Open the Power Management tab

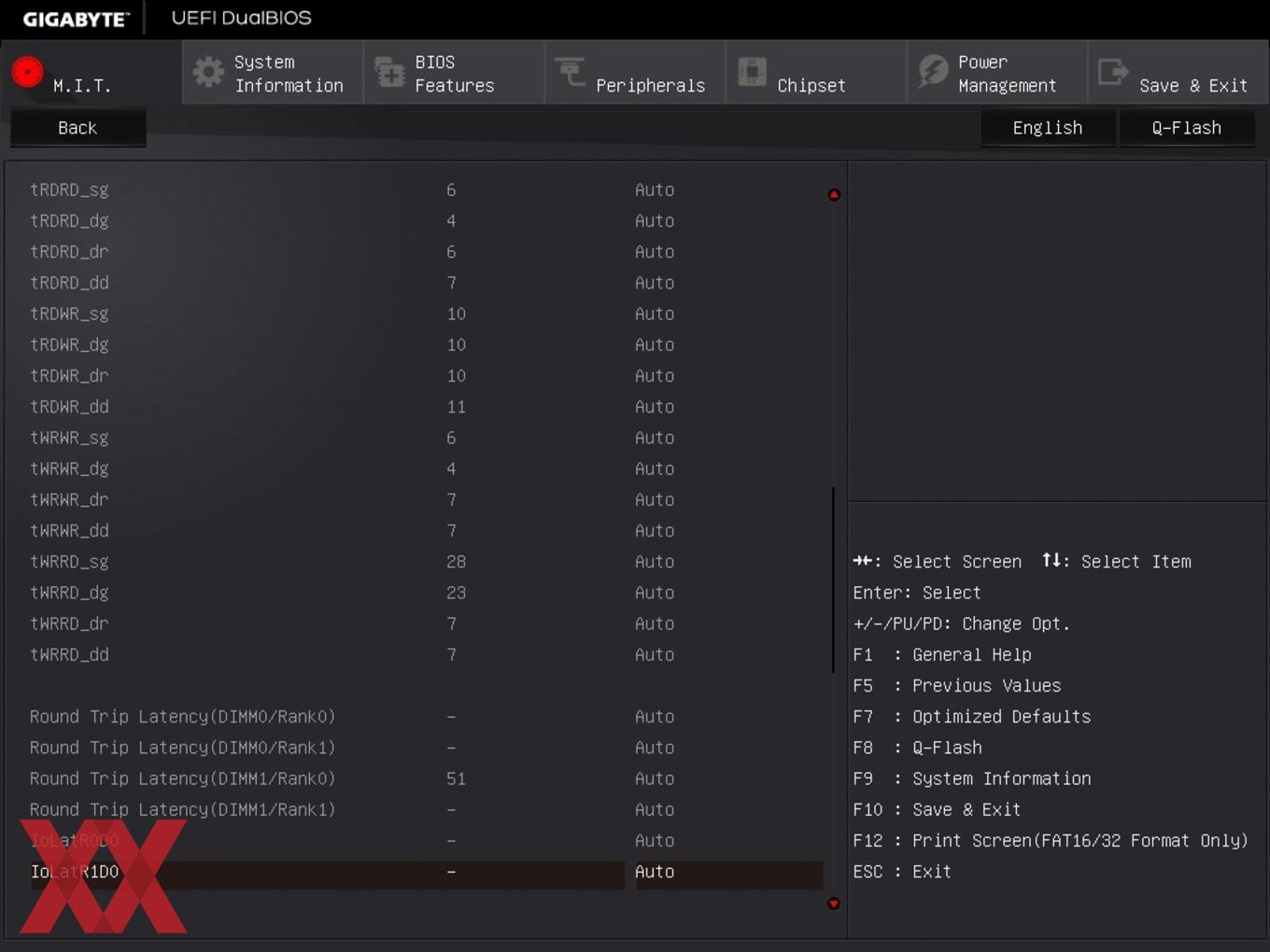[997, 72]
